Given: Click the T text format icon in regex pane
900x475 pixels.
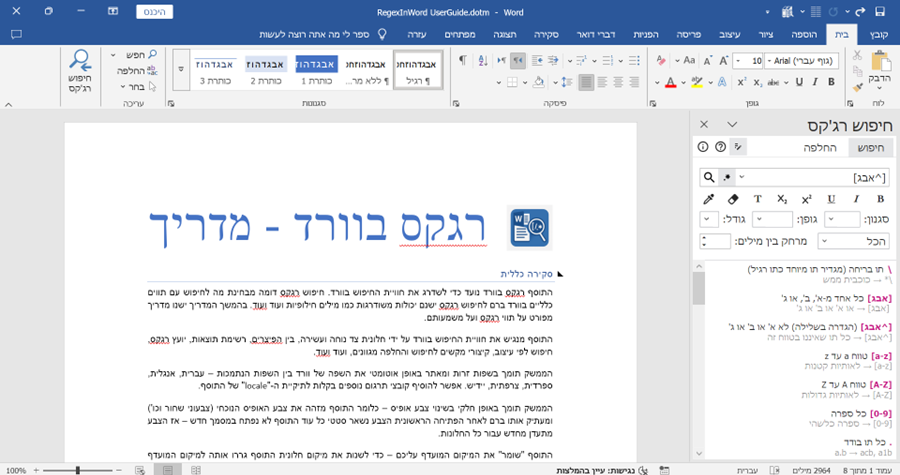Looking at the screenshot, I should click(757, 199).
